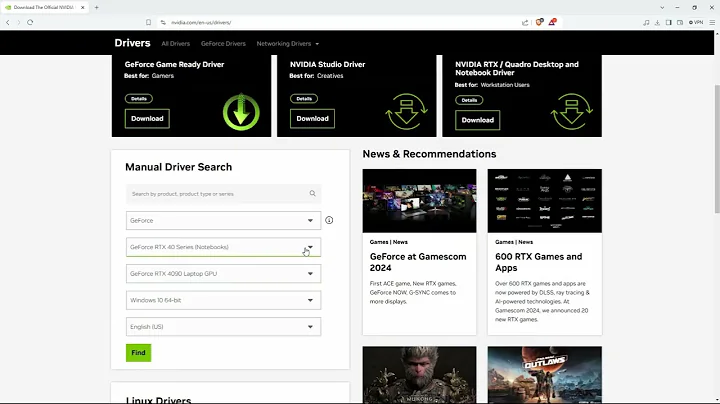720x404 pixels.
Task: Open the tab search chevron
Action: 662,7
